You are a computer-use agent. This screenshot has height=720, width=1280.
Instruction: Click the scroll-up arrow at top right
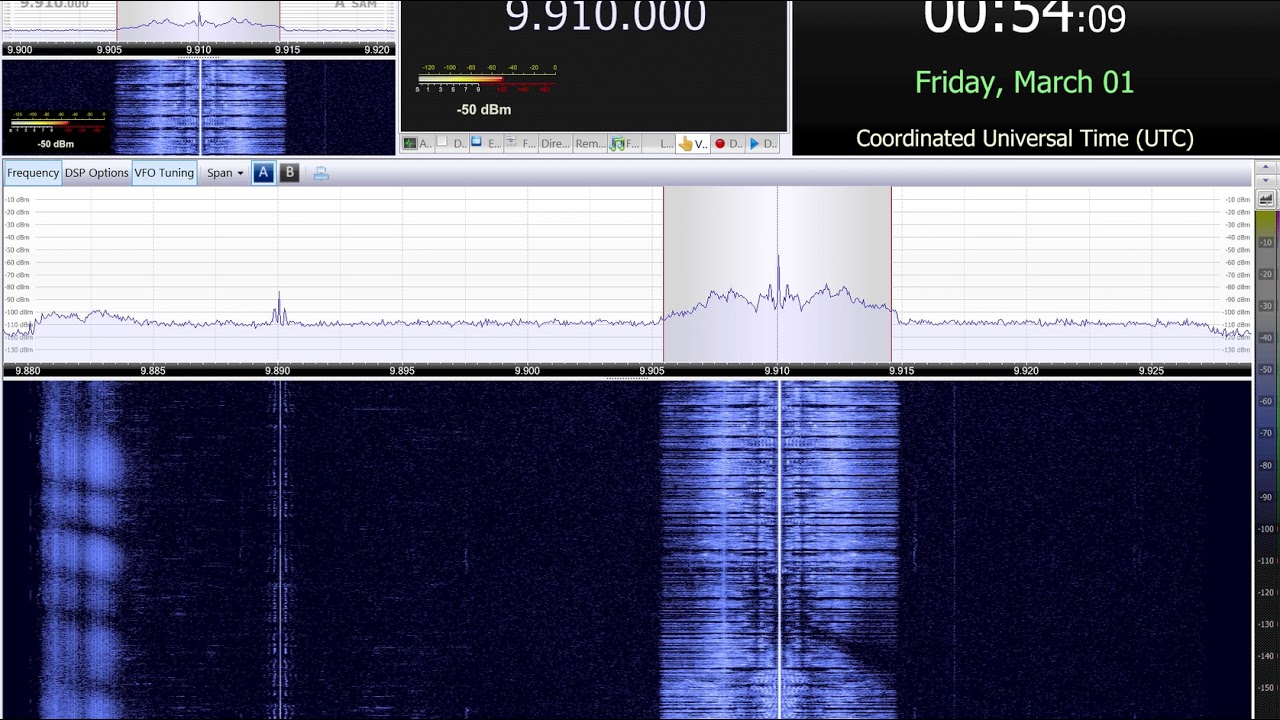pos(1267,167)
